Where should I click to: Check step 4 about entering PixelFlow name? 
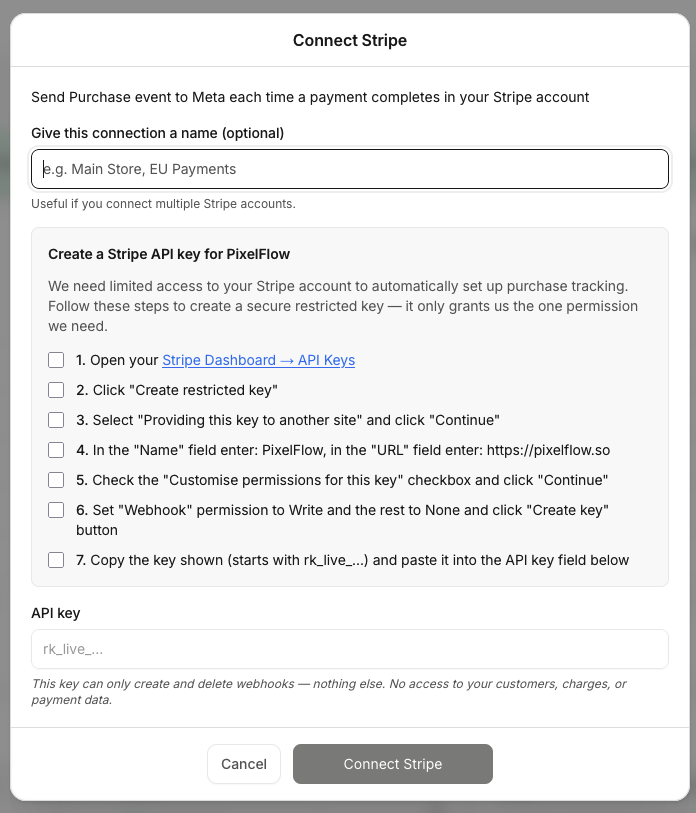pyautogui.click(x=56, y=450)
